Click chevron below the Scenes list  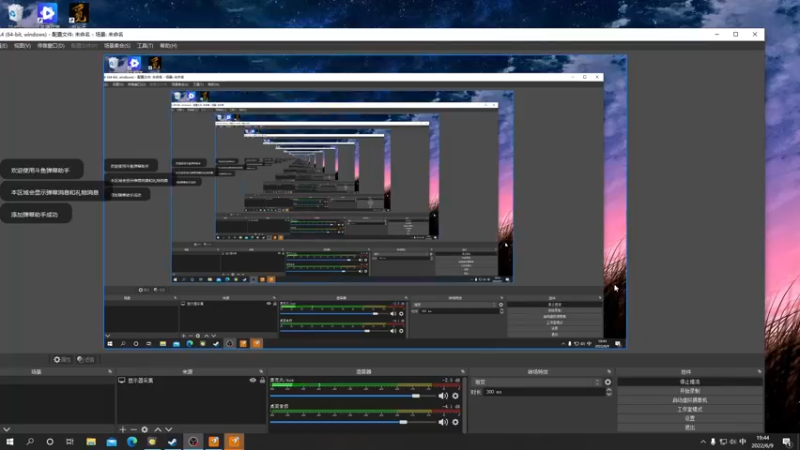6,430
